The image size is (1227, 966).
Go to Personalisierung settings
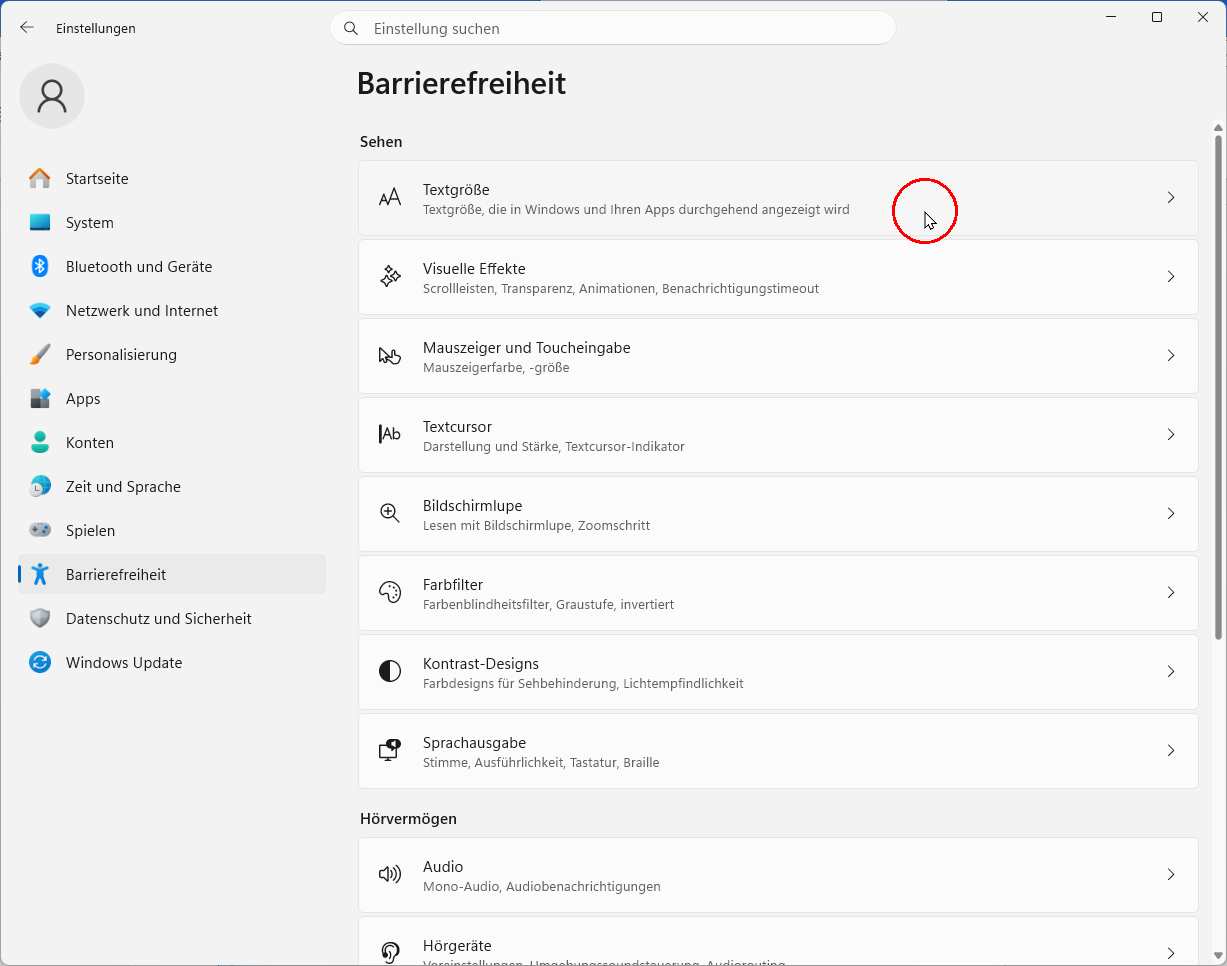pos(172,355)
